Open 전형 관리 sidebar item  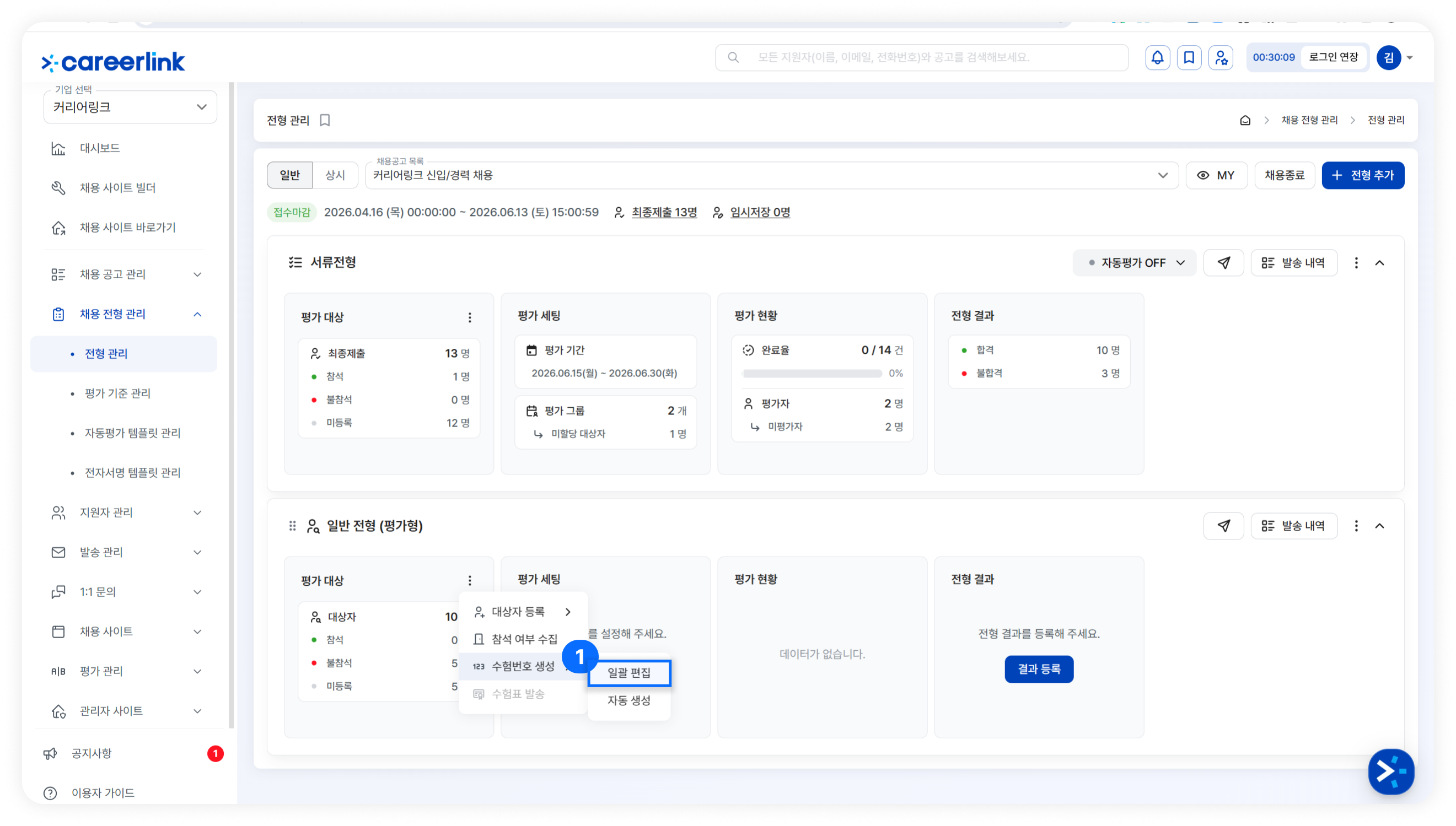pyautogui.click(x=123, y=354)
